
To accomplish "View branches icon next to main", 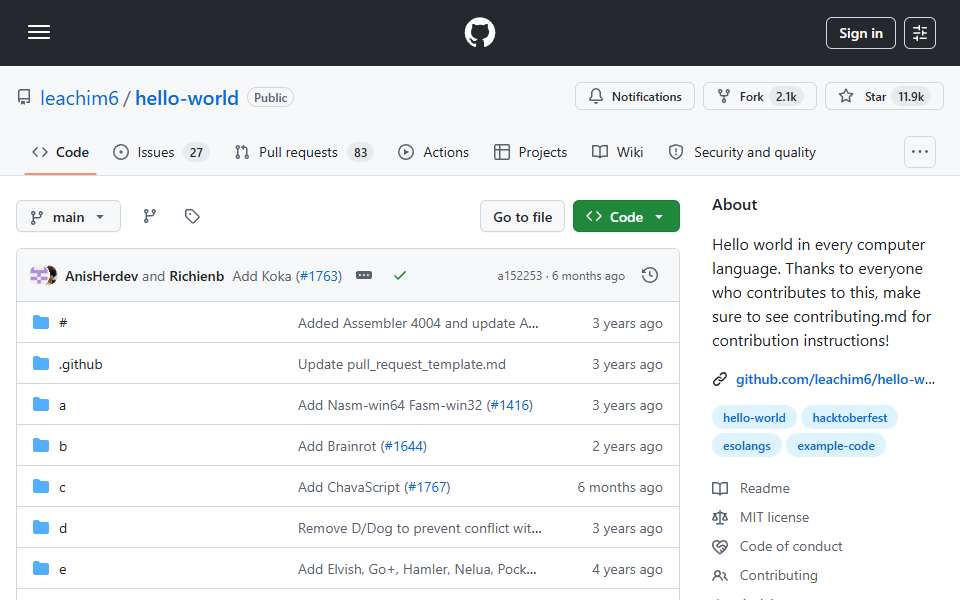I will click(149, 216).
